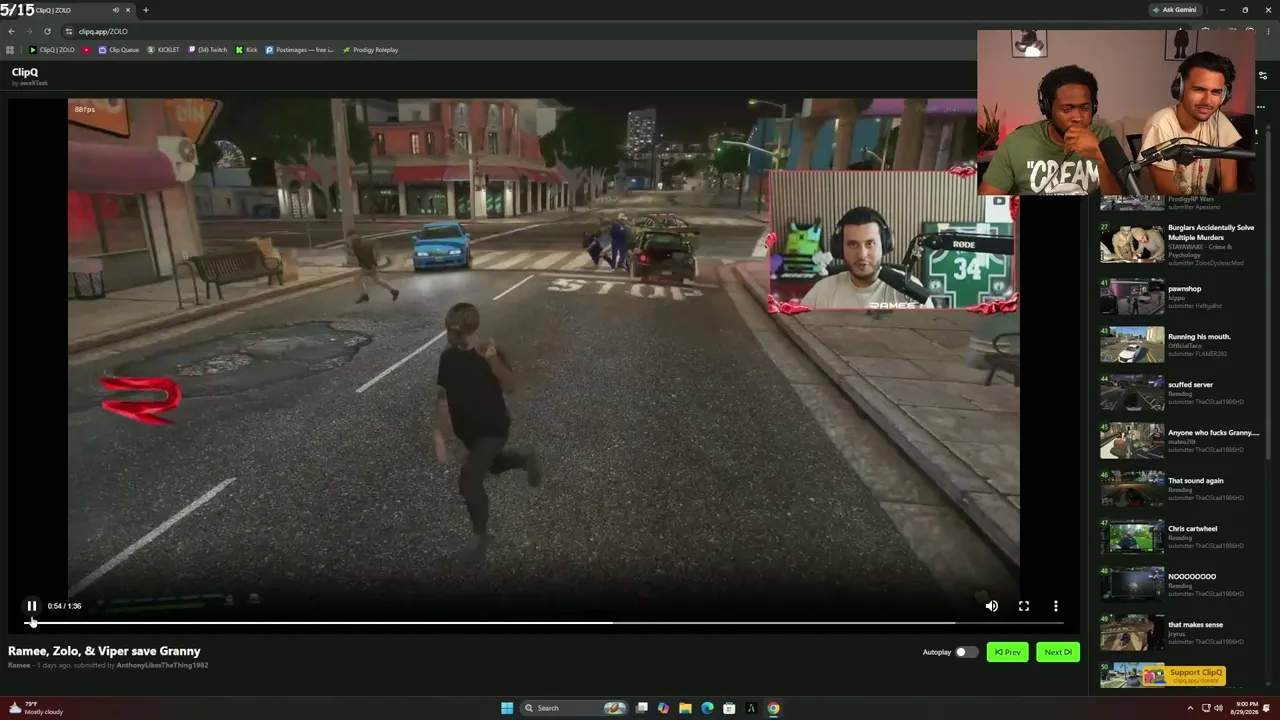Enter fullscreen mode on the video player
Viewport: 1280px width, 720px height.
1024,606
